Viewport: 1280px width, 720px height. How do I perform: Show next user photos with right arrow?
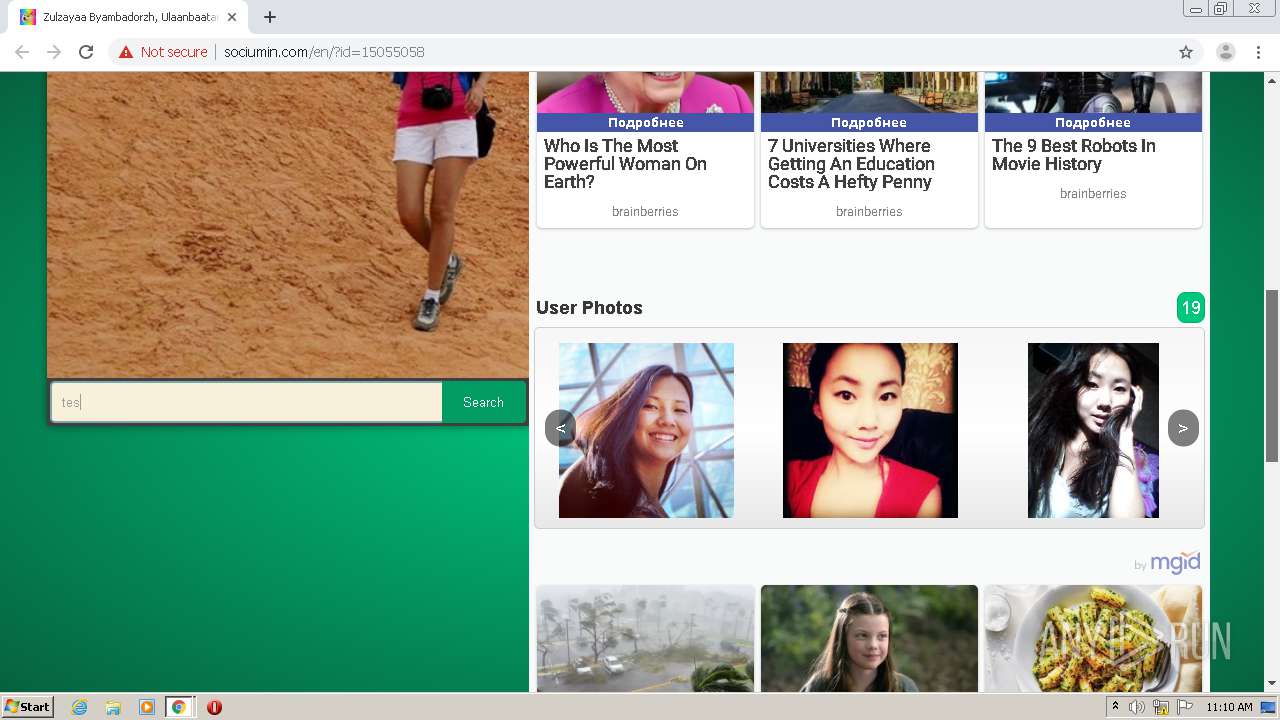pyautogui.click(x=1183, y=428)
